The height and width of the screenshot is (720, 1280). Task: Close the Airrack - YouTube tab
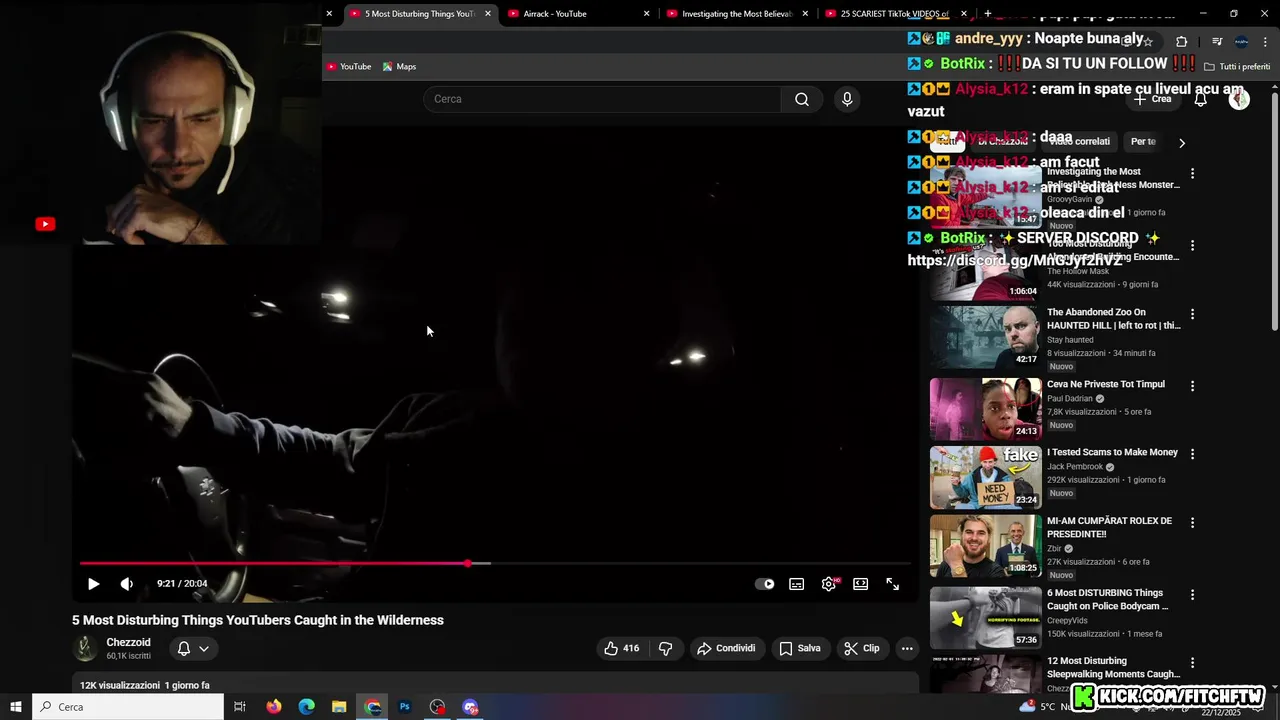pos(647,14)
